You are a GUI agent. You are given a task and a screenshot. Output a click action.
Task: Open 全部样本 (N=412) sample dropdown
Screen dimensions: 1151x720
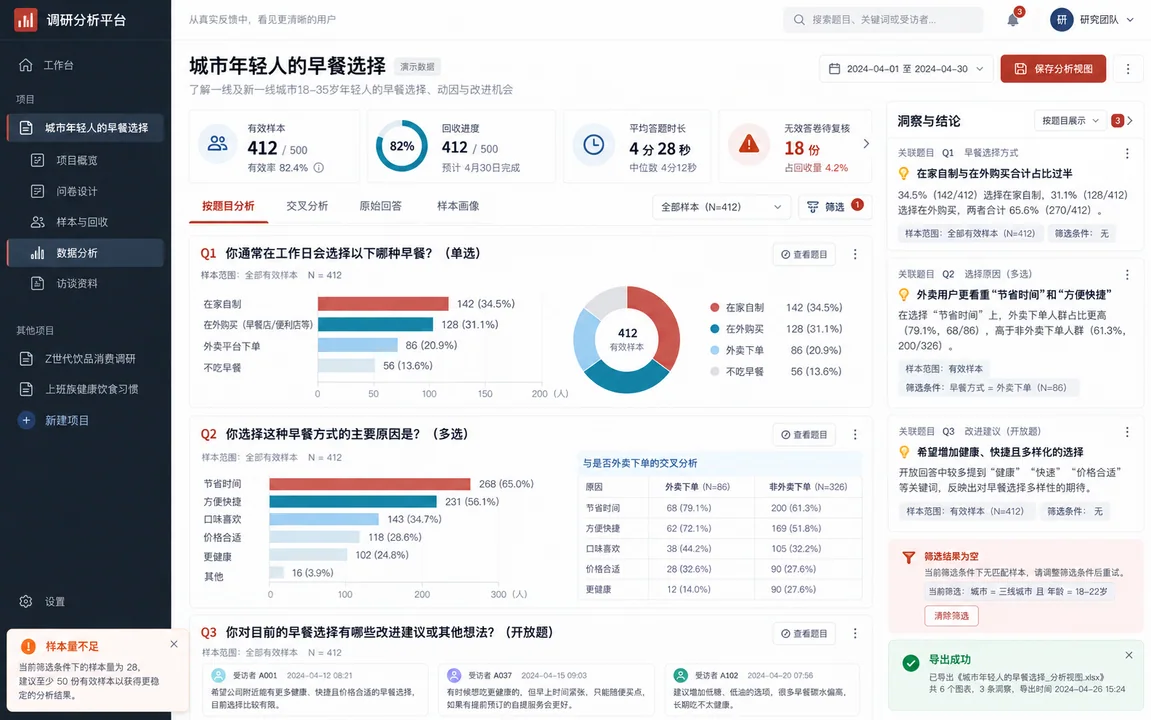[x=721, y=207]
